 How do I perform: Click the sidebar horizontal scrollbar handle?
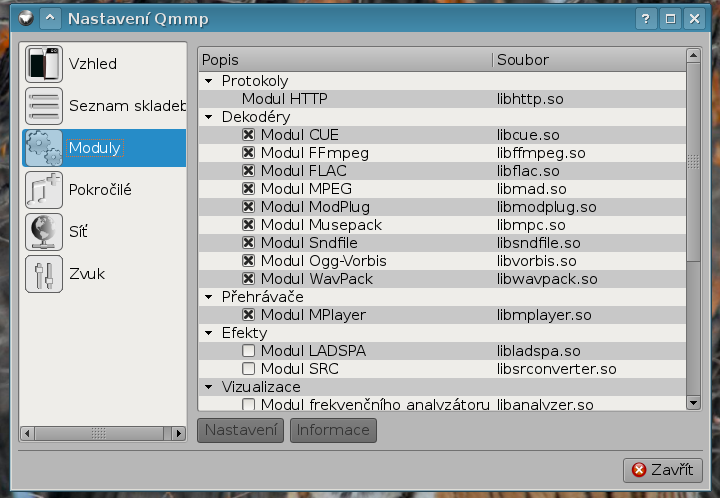pos(99,433)
